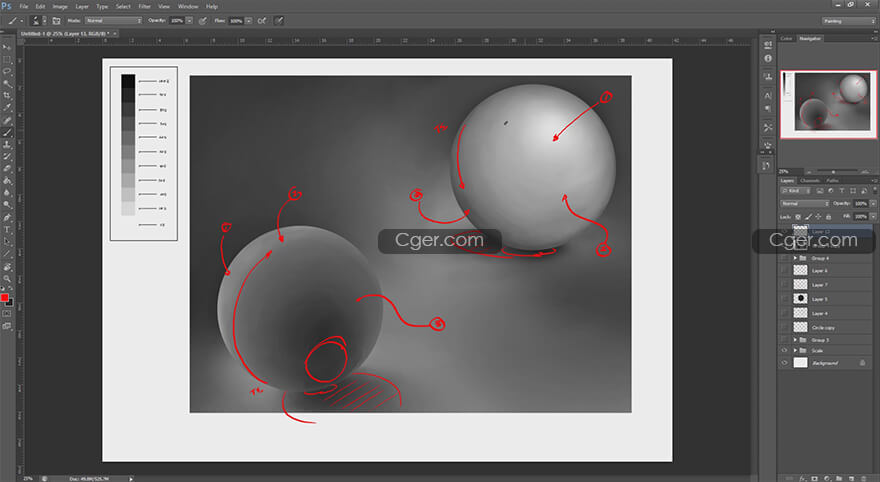Open the layer Opacity dropdown arrow
The height and width of the screenshot is (482, 880).
pyautogui.click(x=873, y=203)
